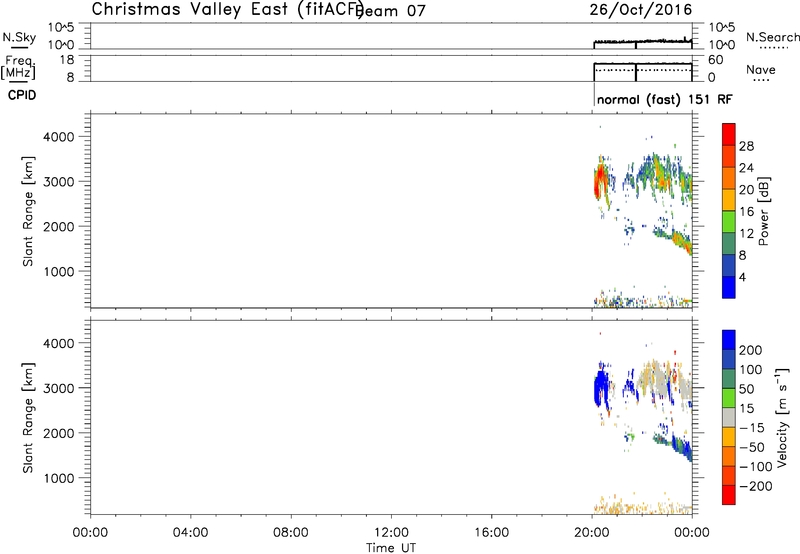
Task: Click the 'Freq. [MHz]' axis label
Action: click(x=18, y=67)
